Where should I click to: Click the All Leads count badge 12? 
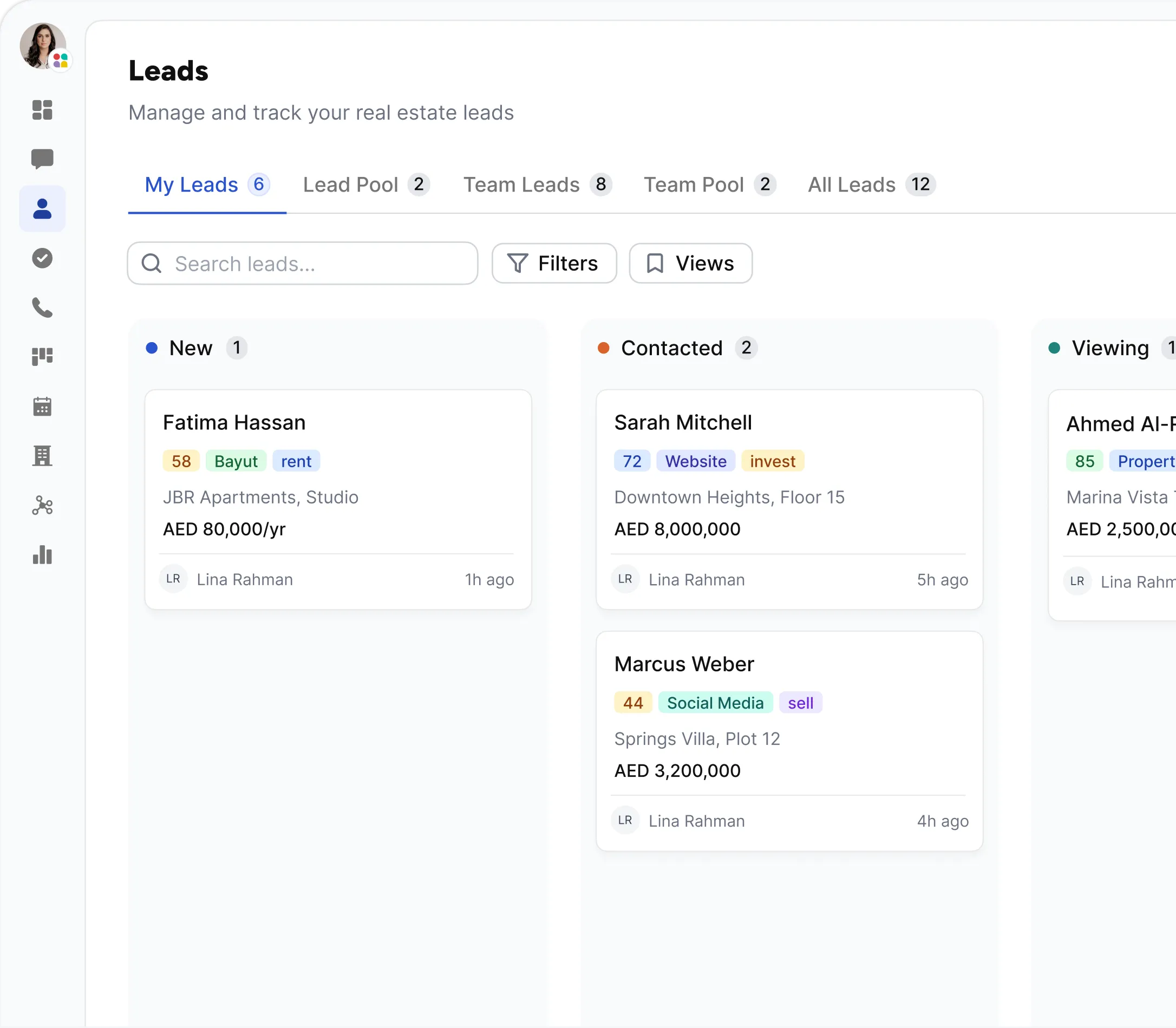921,184
